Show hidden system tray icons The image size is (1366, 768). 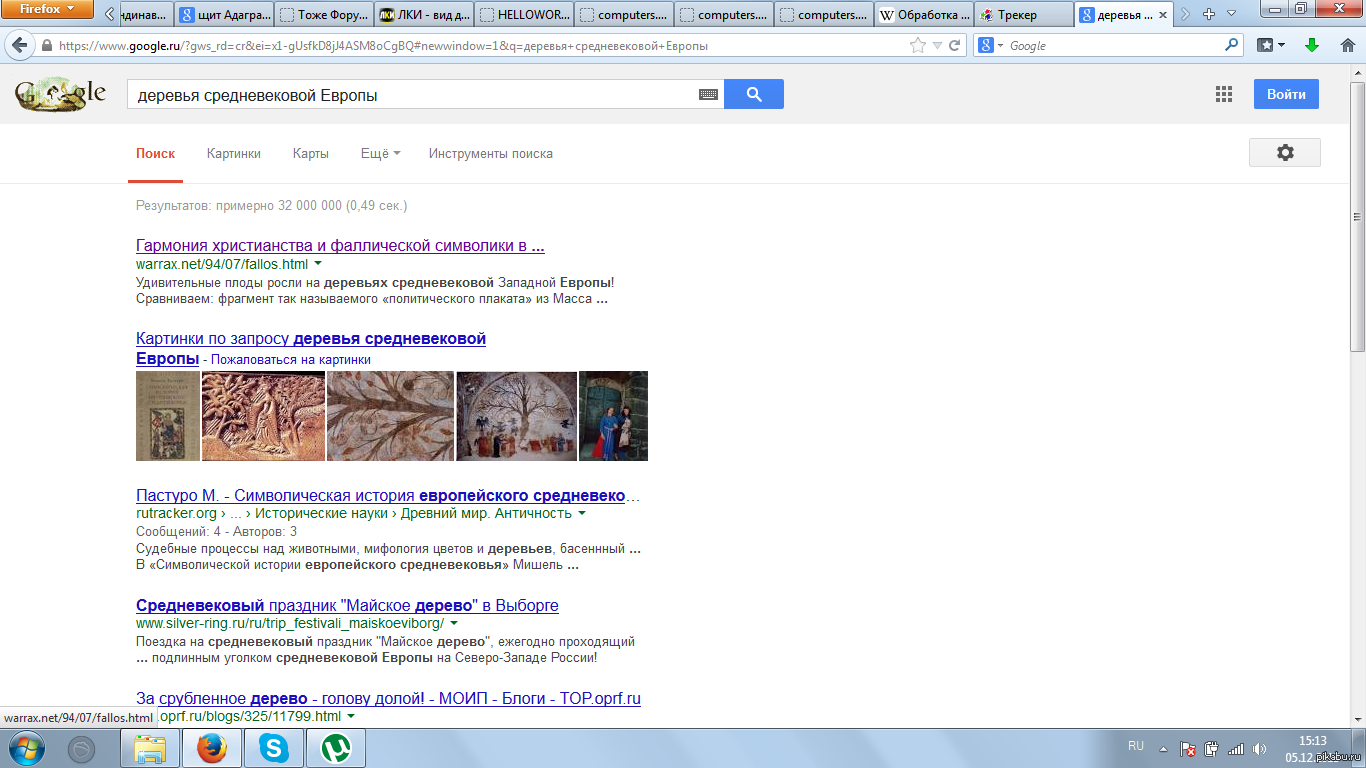(1162, 748)
